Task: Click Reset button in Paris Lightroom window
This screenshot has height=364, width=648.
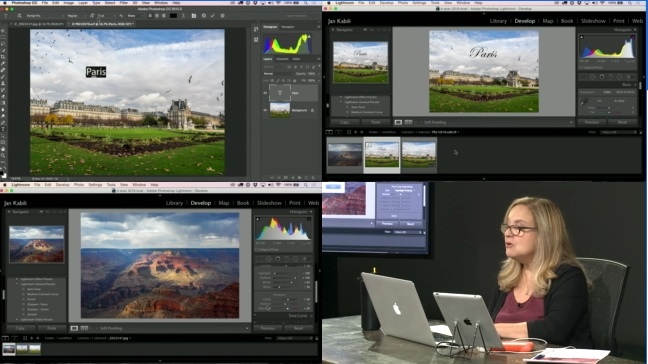Action: 622,122
